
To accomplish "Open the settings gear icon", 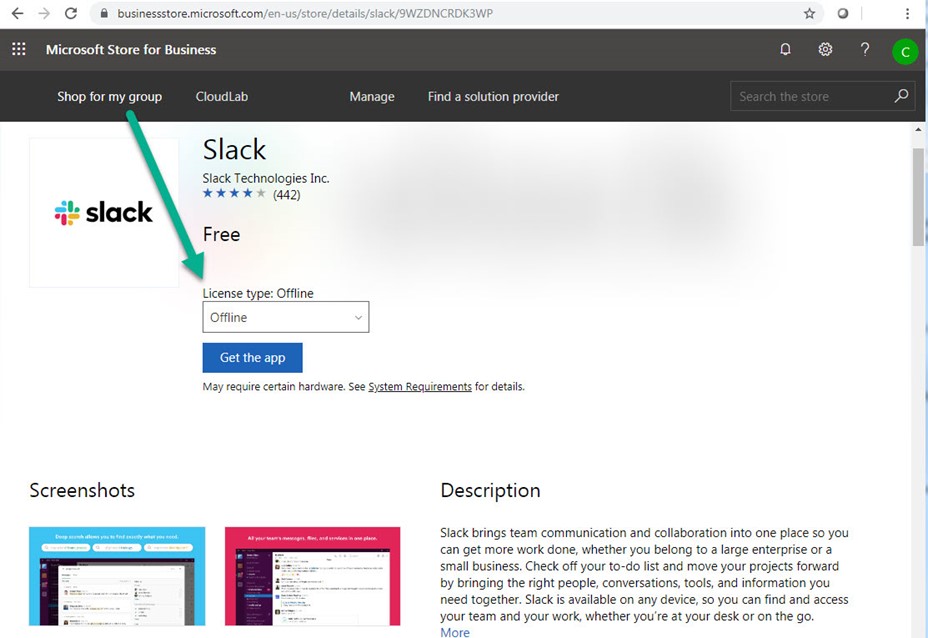I will (825, 50).
